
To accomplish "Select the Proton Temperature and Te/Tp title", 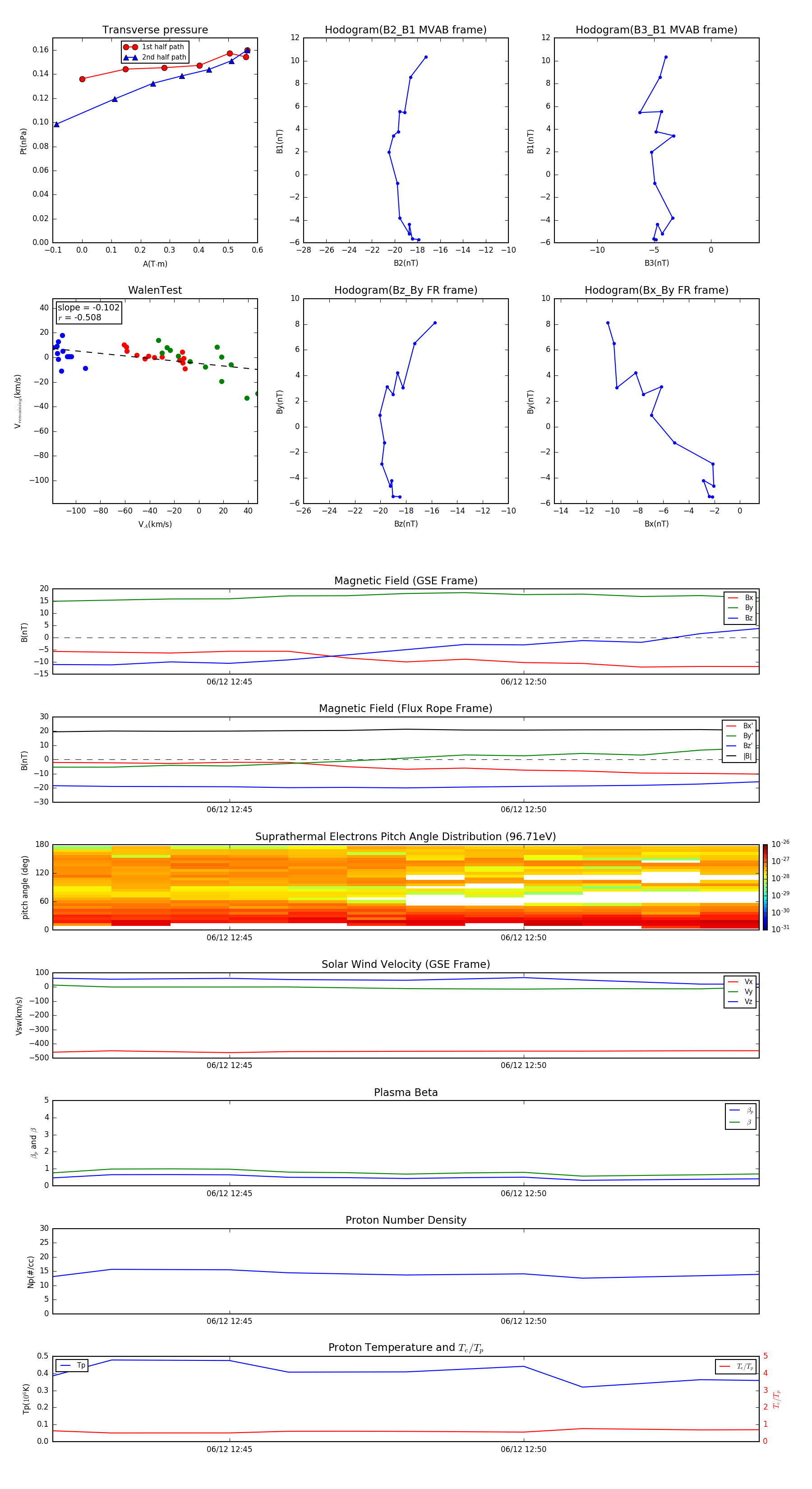I will 406,1348.
